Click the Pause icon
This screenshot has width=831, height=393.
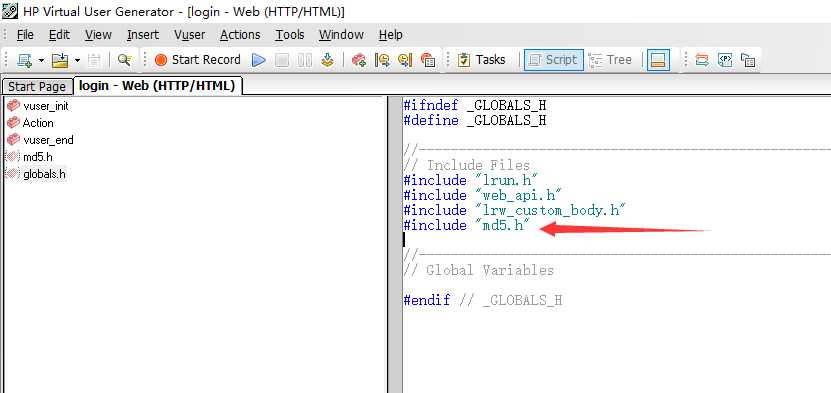(305, 60)
